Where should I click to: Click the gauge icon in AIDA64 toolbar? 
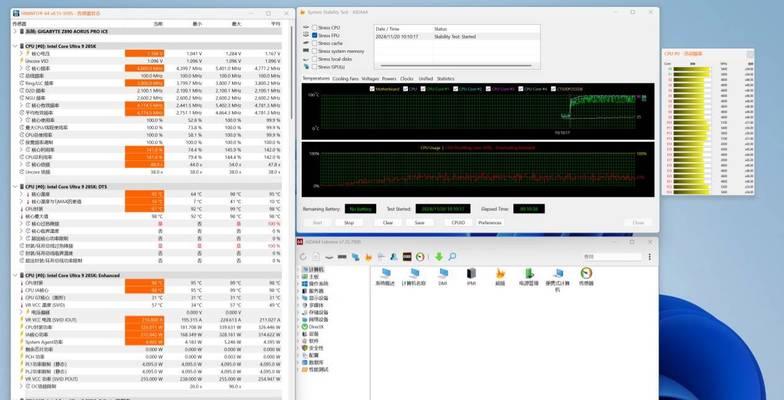click(x=420, y=257)
